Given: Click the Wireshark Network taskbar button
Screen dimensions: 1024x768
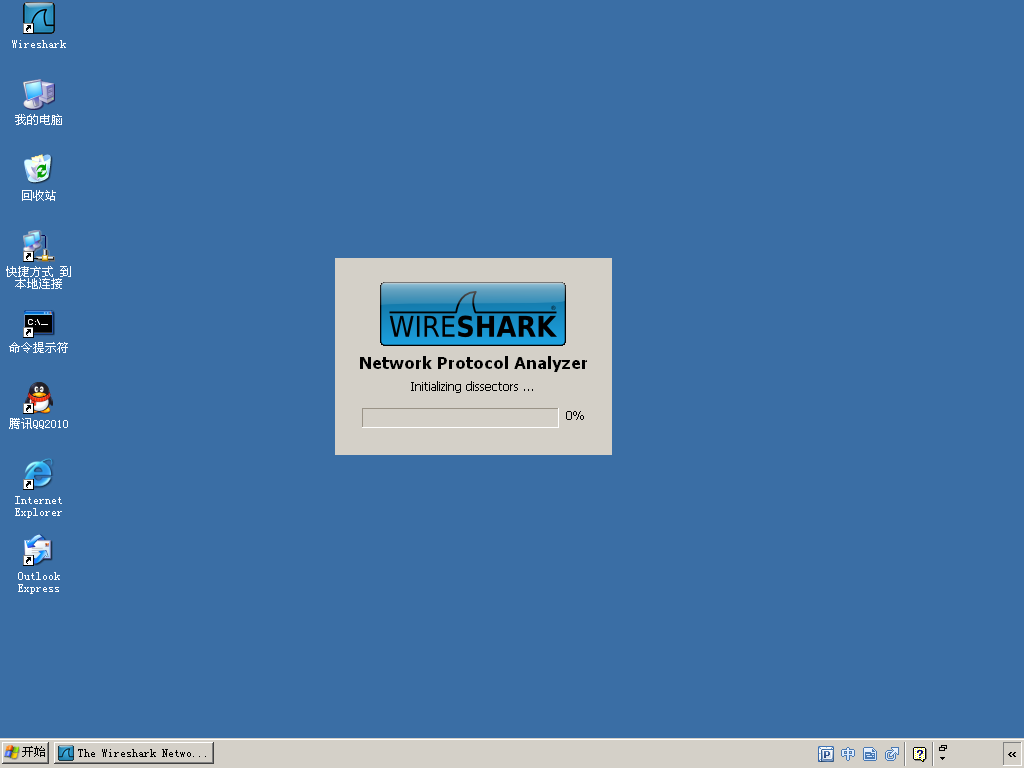Looking at the screenshot, I should pos(134,753).
